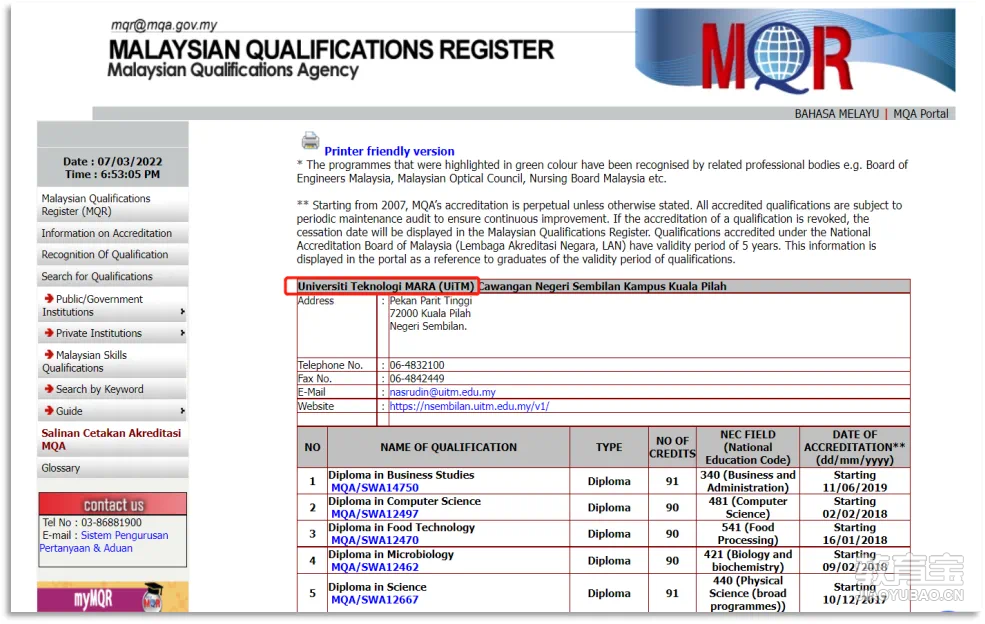Click the TYPE column header

coord(609,447)
